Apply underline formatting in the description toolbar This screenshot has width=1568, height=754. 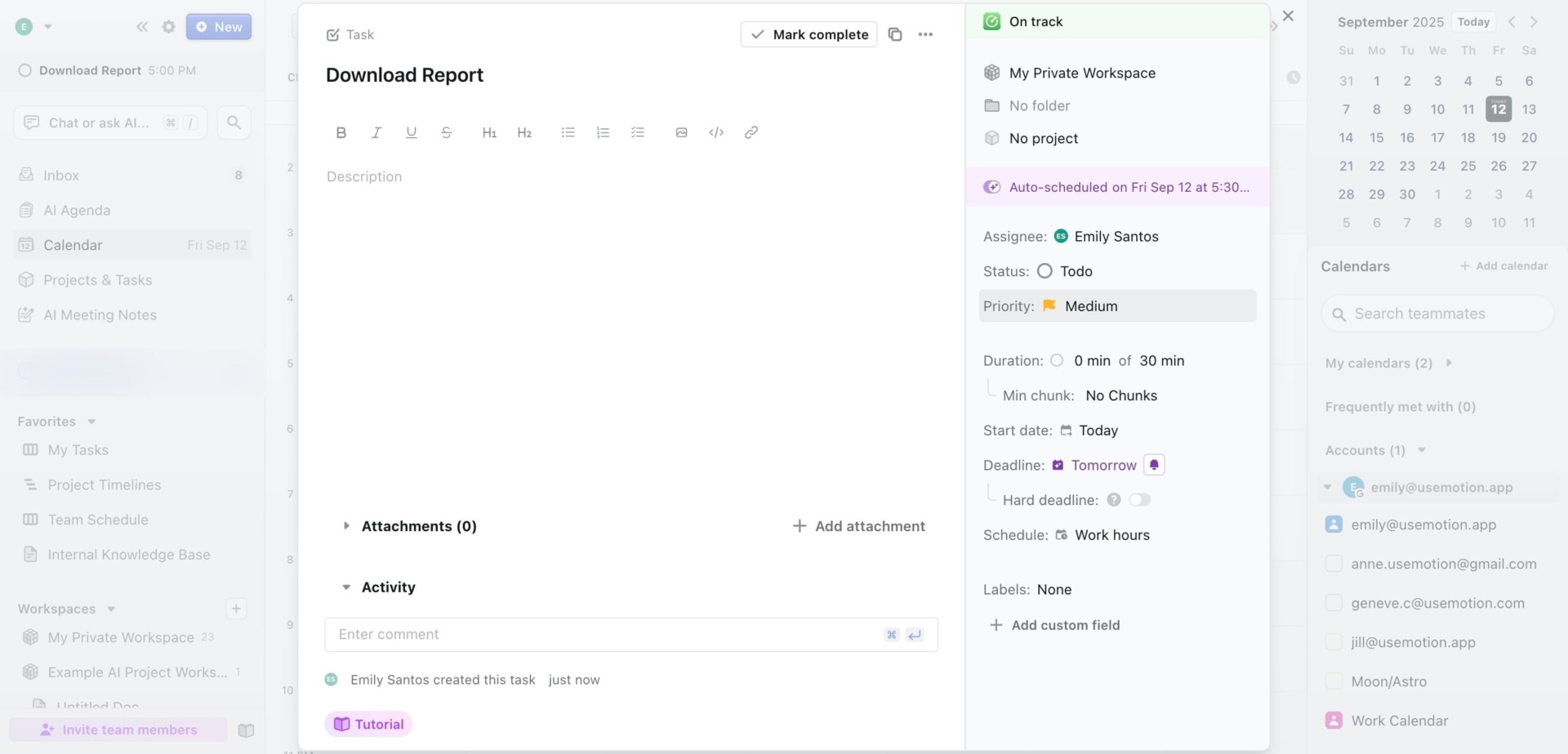[412, 132]
